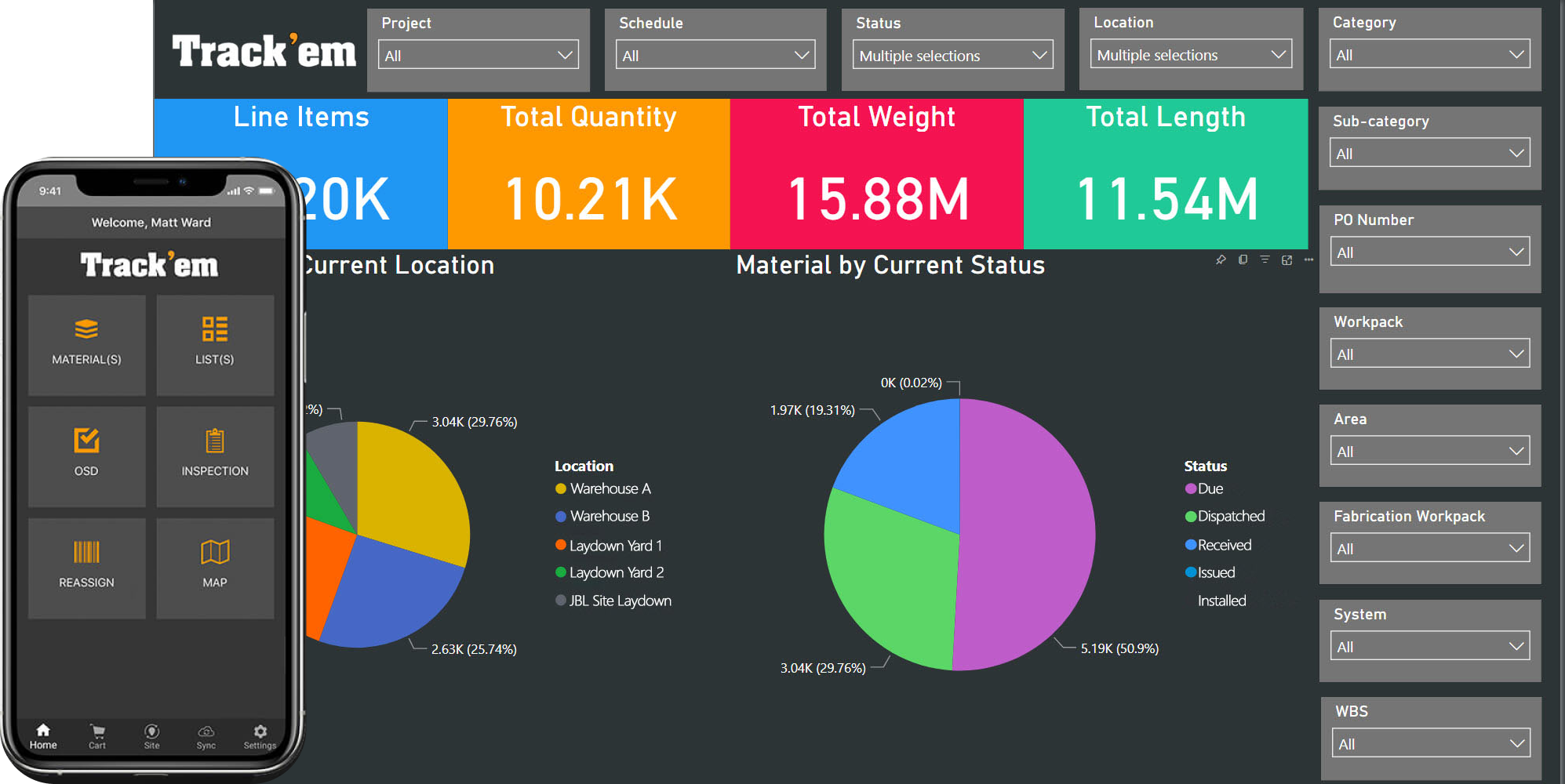The image size is (1565, 784).
Task: Click Track'em logo on phone screen
Action: (149, 265)
